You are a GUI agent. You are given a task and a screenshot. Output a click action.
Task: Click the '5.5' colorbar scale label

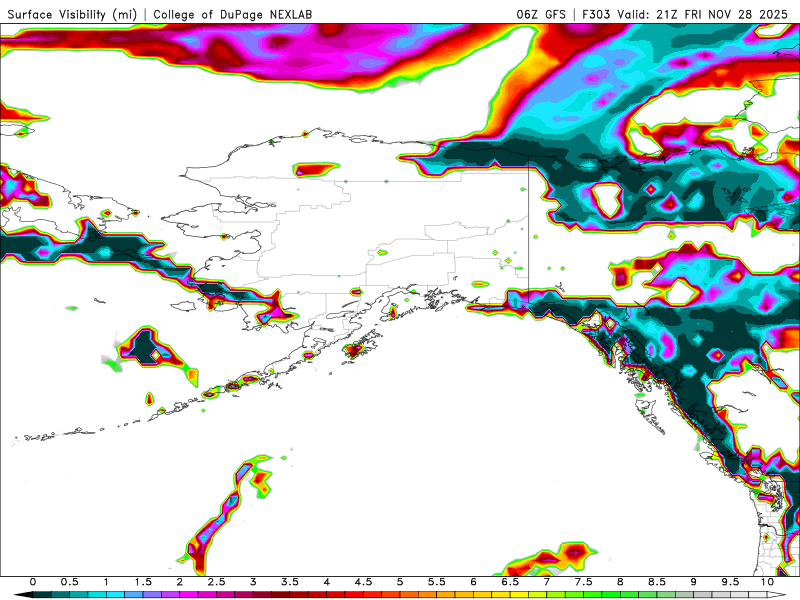point(437,582)
